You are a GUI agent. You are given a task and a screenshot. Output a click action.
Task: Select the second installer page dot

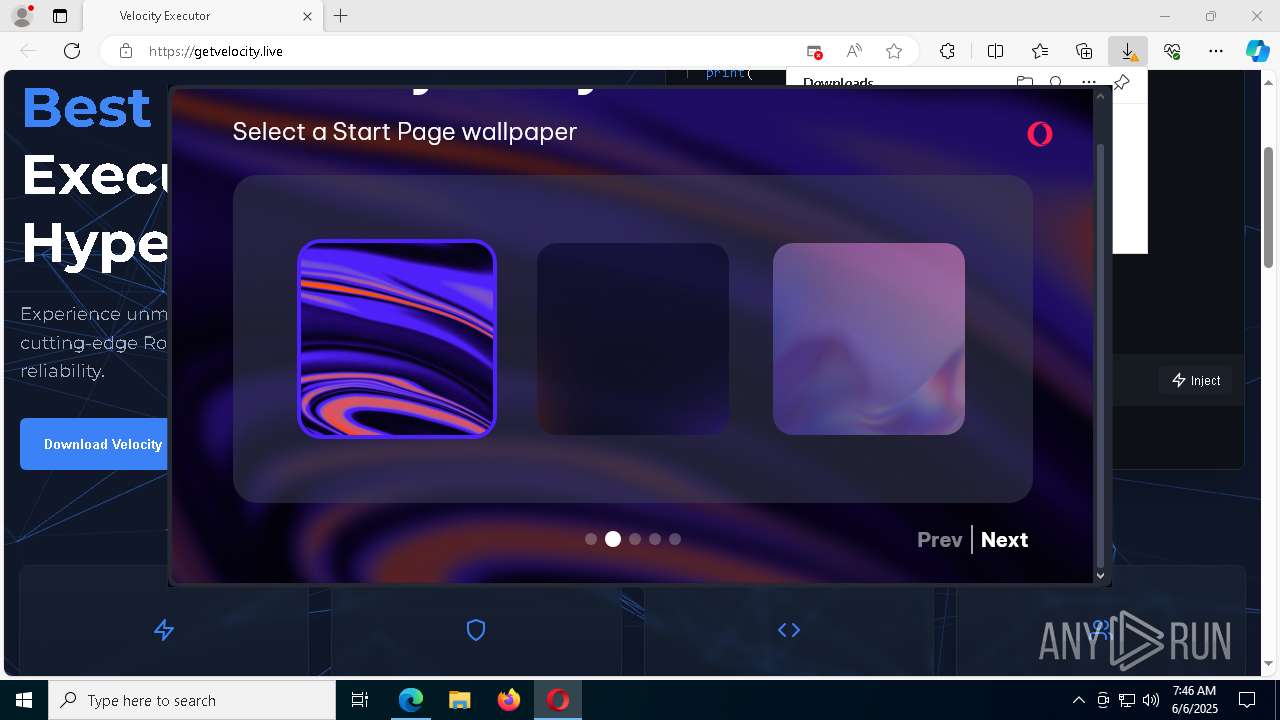613,539
